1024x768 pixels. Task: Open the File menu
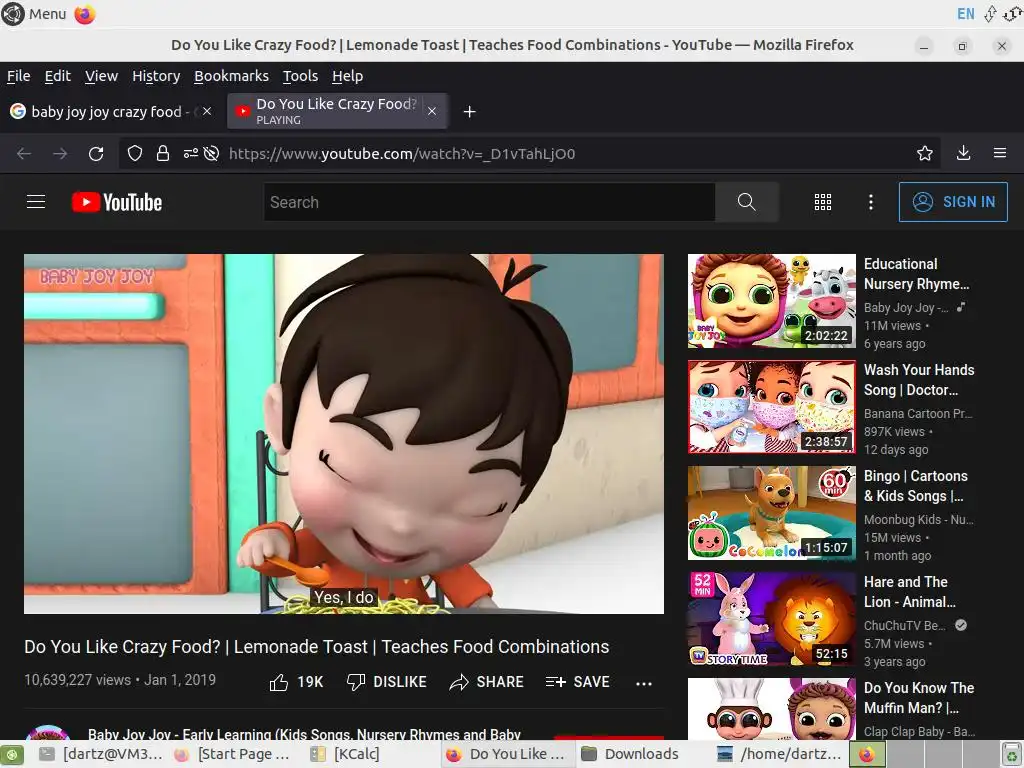18,76
